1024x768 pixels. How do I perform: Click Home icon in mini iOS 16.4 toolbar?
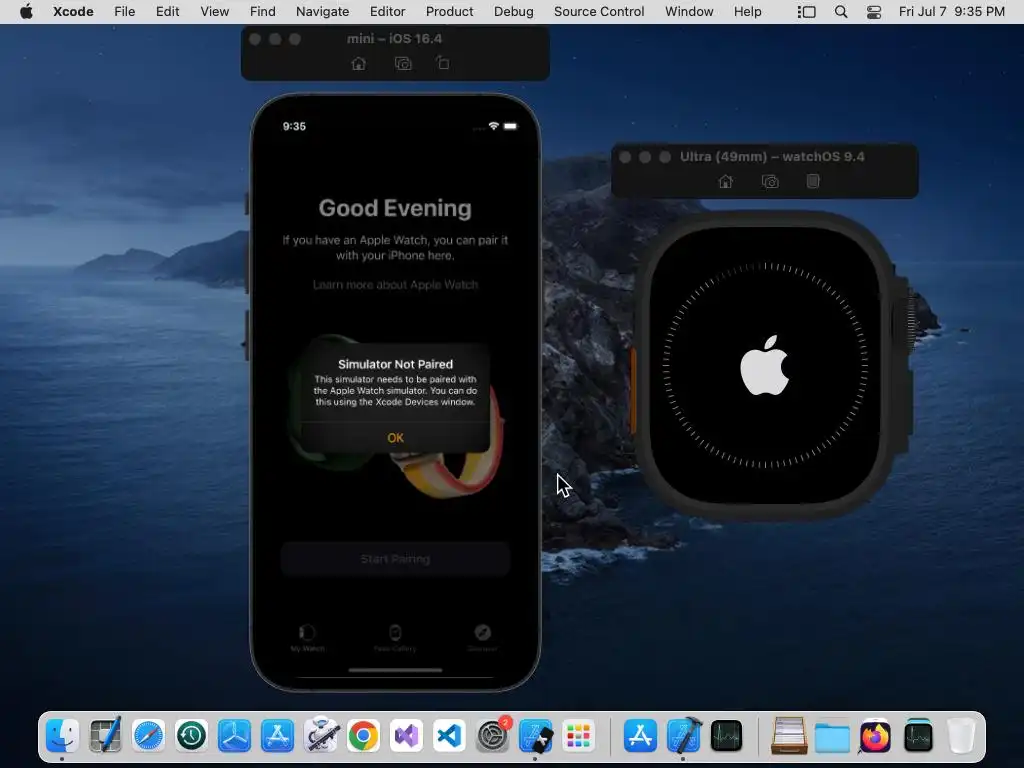coord(359,63)
